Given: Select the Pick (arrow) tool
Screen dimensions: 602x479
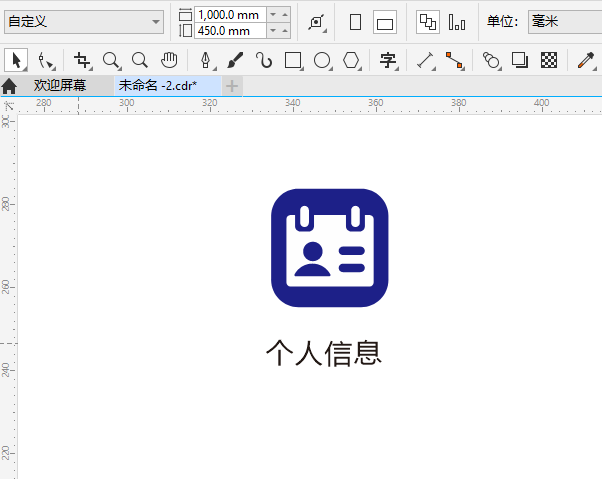Looking at the screenshot, I should pos(16,60).
